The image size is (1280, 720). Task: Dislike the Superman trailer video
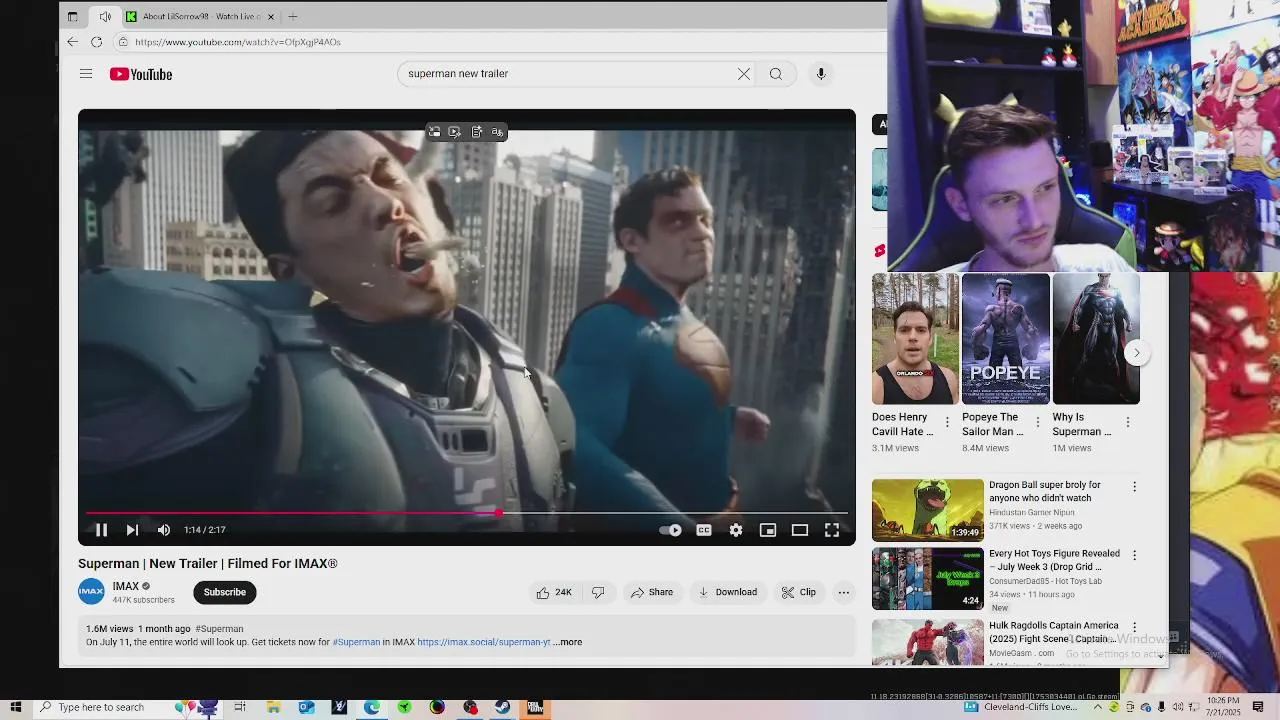[x=598, y=592]
